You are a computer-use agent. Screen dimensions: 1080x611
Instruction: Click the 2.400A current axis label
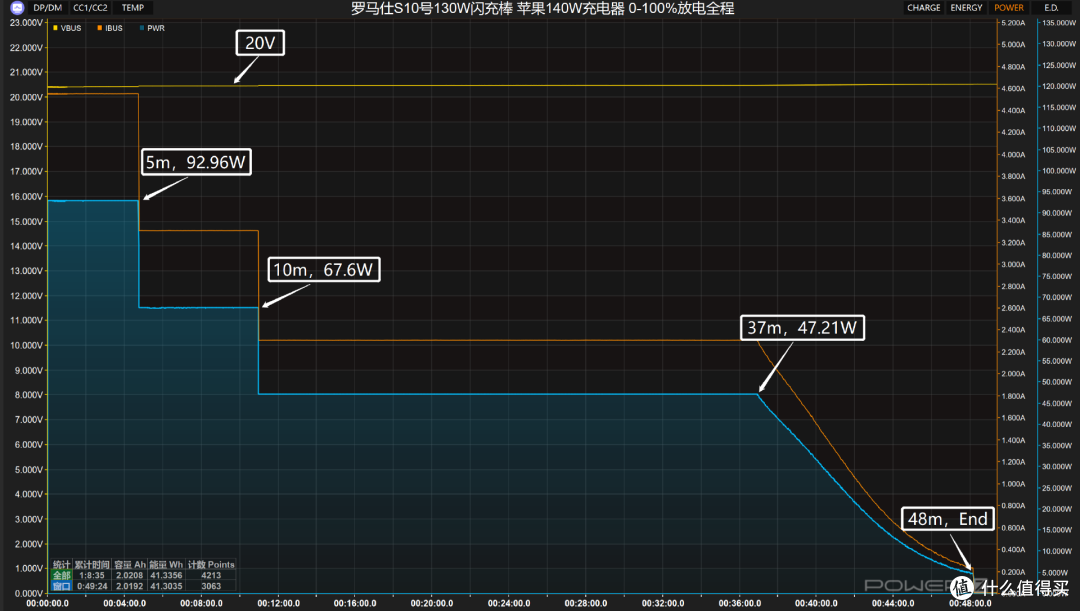1013,330
